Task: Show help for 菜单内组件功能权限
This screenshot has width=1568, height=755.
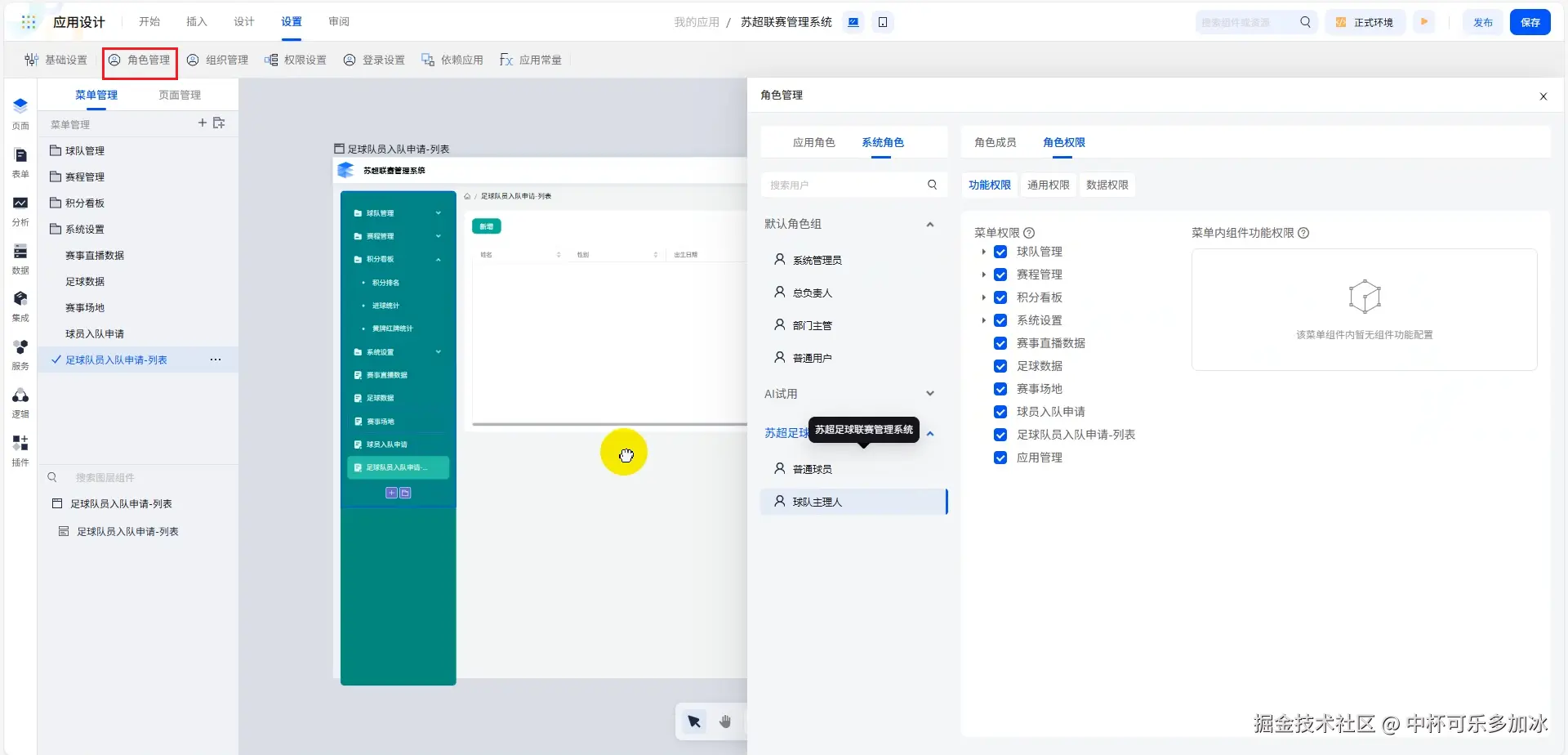Action: click(1303, 233)
